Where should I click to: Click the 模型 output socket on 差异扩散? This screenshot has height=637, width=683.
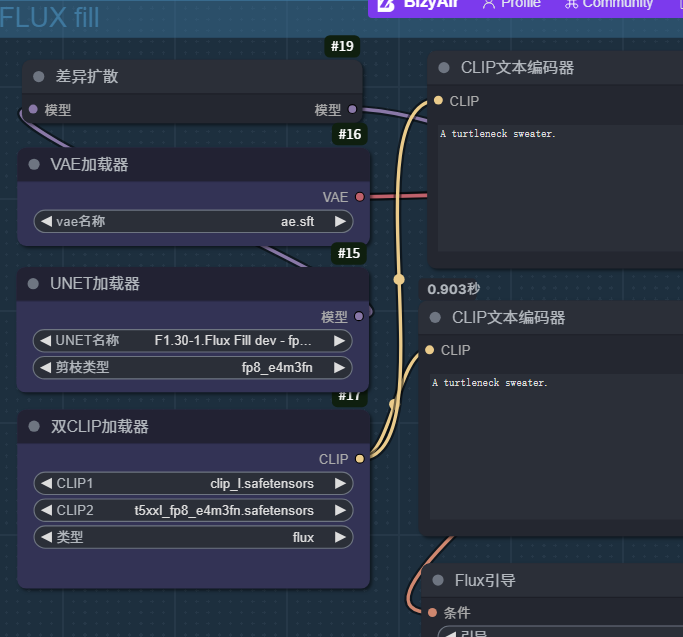[x=352, y=109]
